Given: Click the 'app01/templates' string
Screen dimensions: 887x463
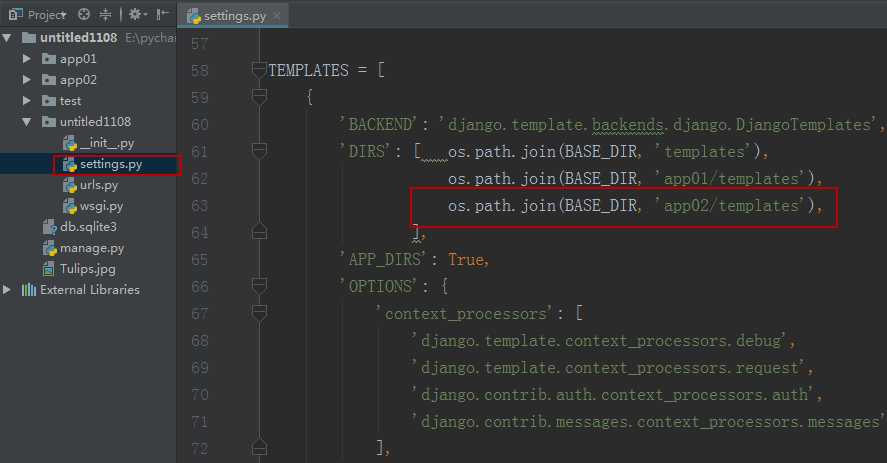Looking at the screenshot, I should click(730, 178).
